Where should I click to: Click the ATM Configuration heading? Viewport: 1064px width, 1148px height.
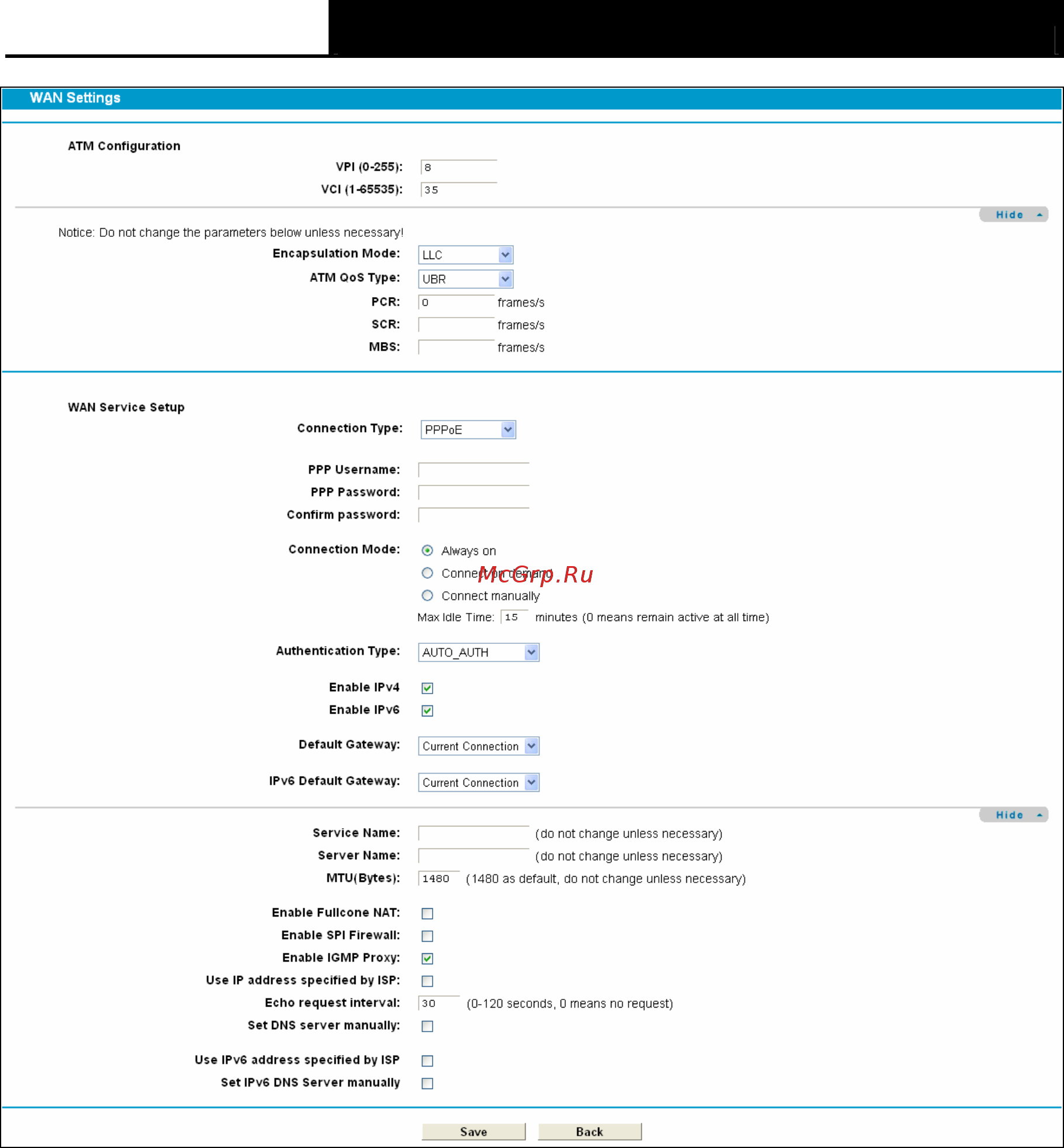point(124,146)
